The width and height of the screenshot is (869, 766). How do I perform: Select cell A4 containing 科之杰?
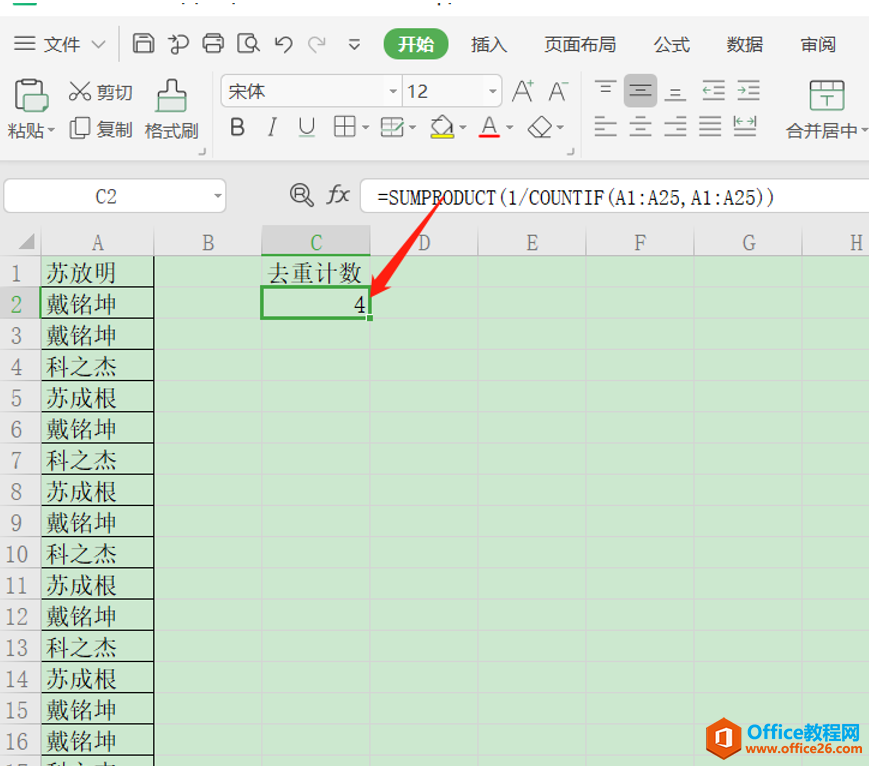[x=97, y=366]
